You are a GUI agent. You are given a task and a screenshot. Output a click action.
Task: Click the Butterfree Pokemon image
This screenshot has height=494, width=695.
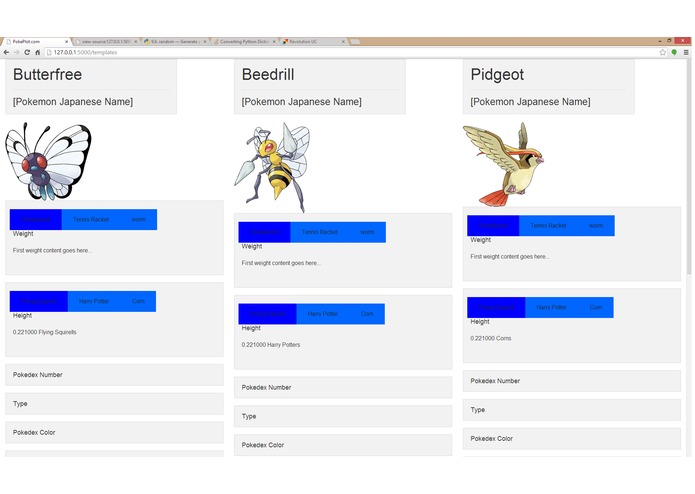point(48,162)
